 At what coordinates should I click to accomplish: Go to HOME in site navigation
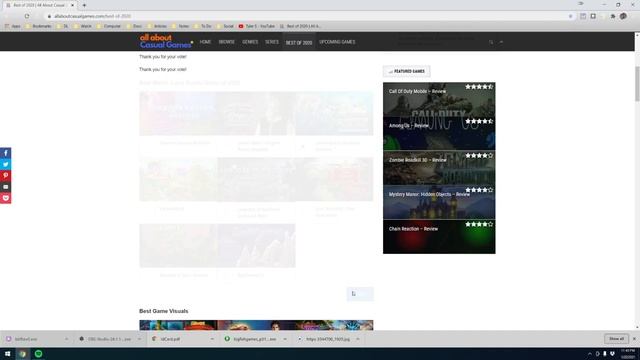(x=205, y=42)
